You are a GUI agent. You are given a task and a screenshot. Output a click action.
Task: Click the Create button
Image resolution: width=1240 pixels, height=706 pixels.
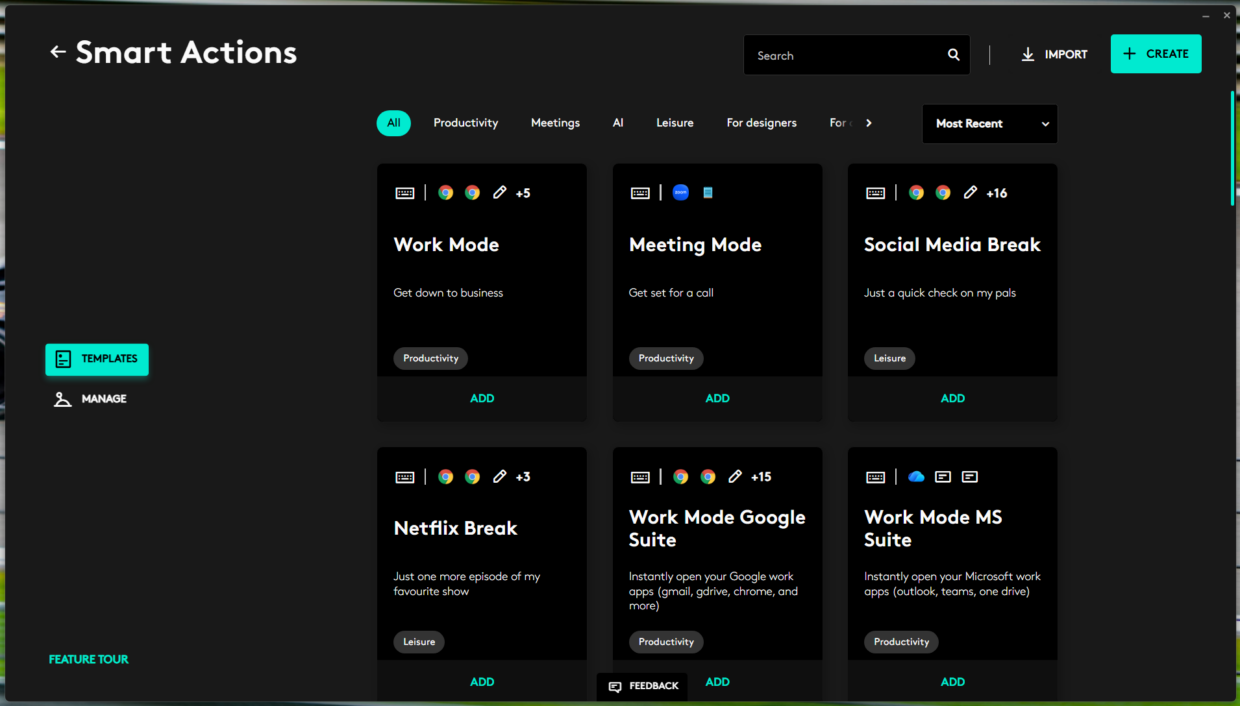pos(1156,54)
